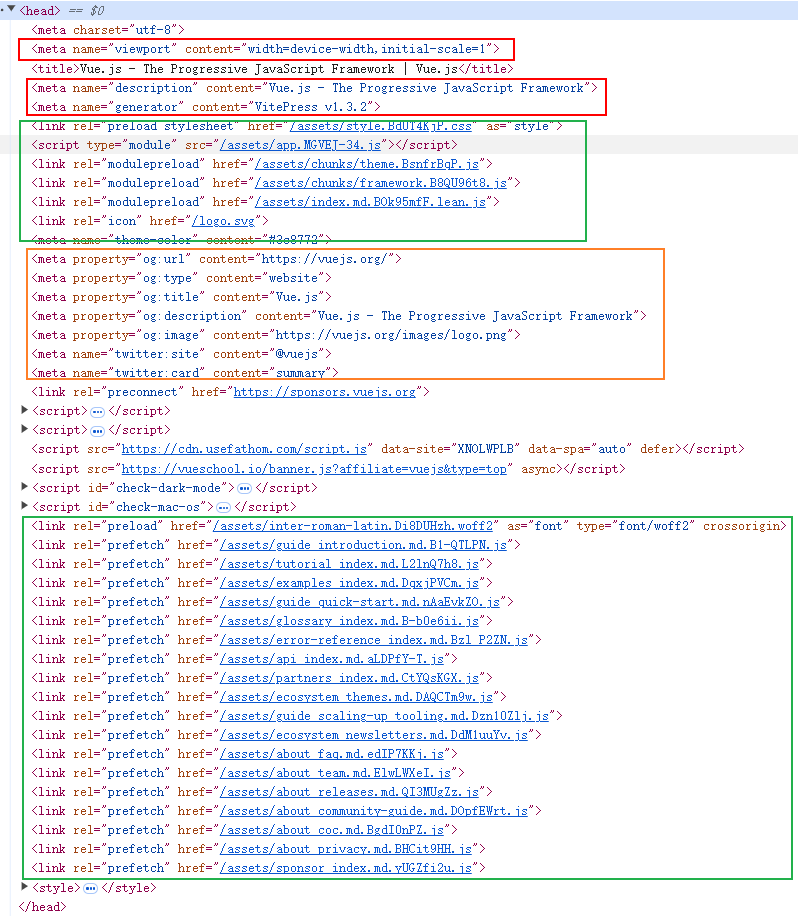Select the closing head tag

[42, 907]
